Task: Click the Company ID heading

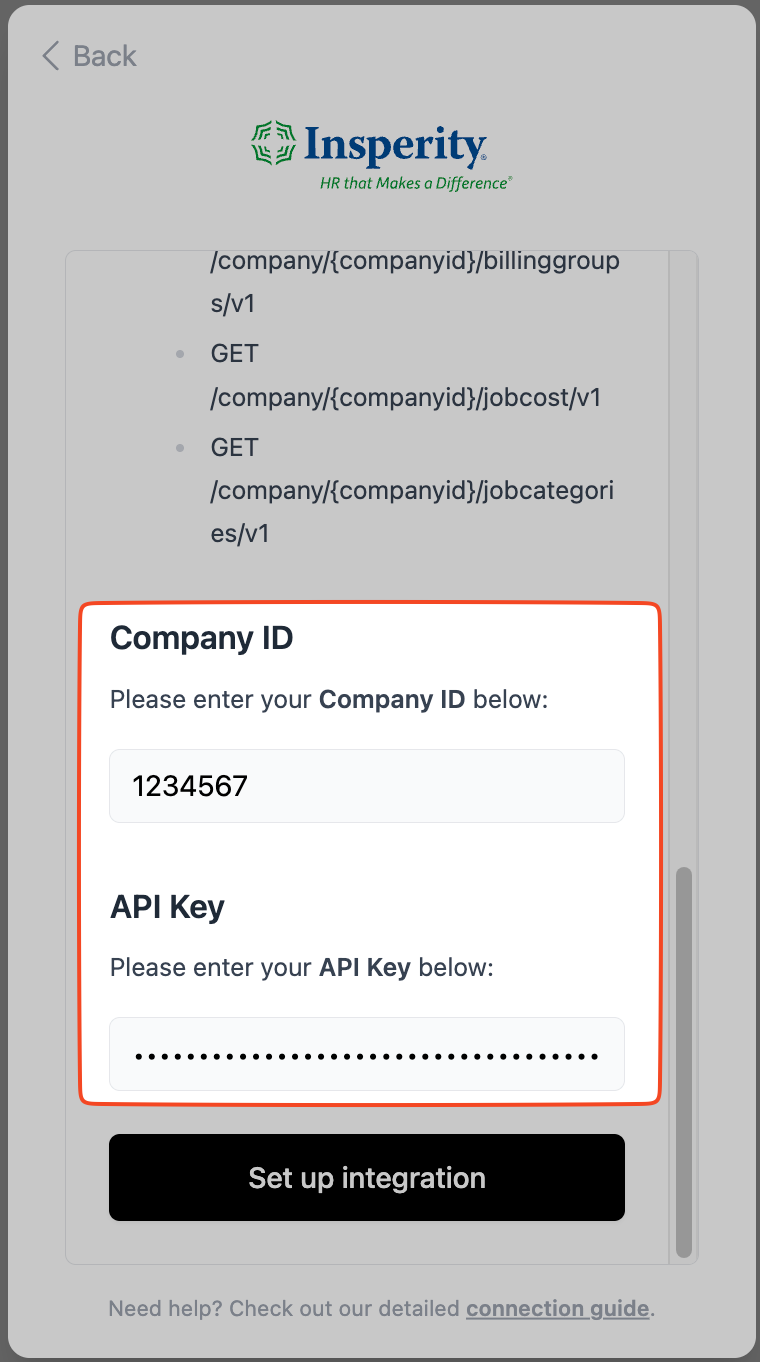Action: point(201,638)
